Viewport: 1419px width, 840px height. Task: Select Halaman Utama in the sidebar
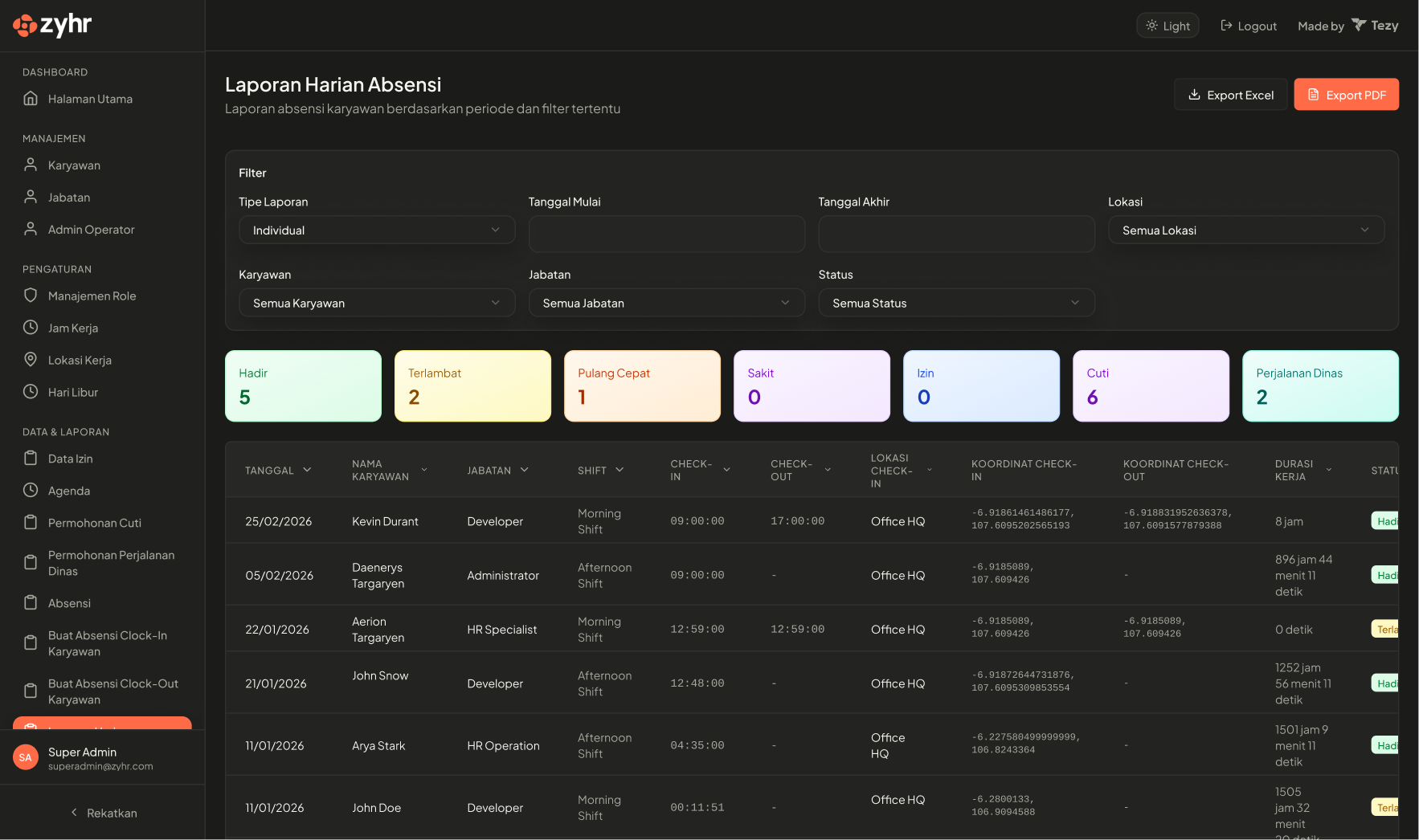pos(88,99)
